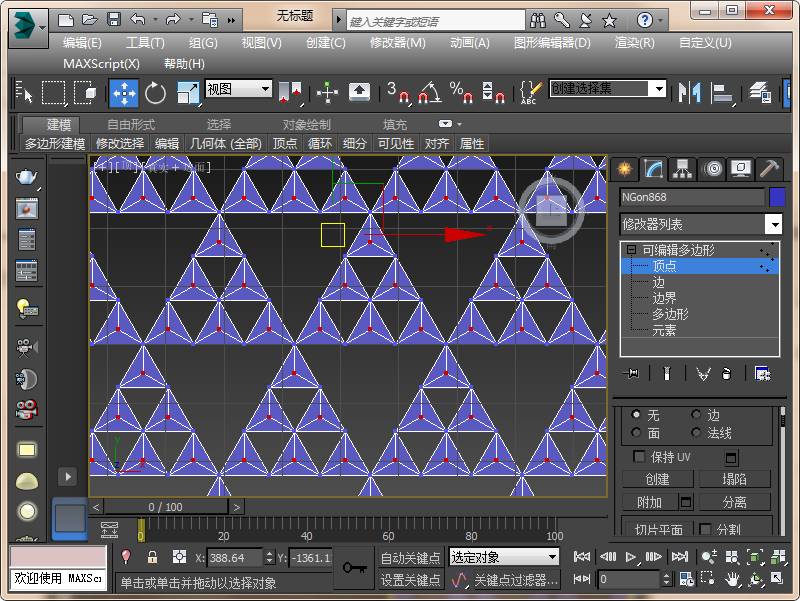This screenshot has width=800, height=601.
Task: Open the Layer manager icon
Action: tap(760, 93)
